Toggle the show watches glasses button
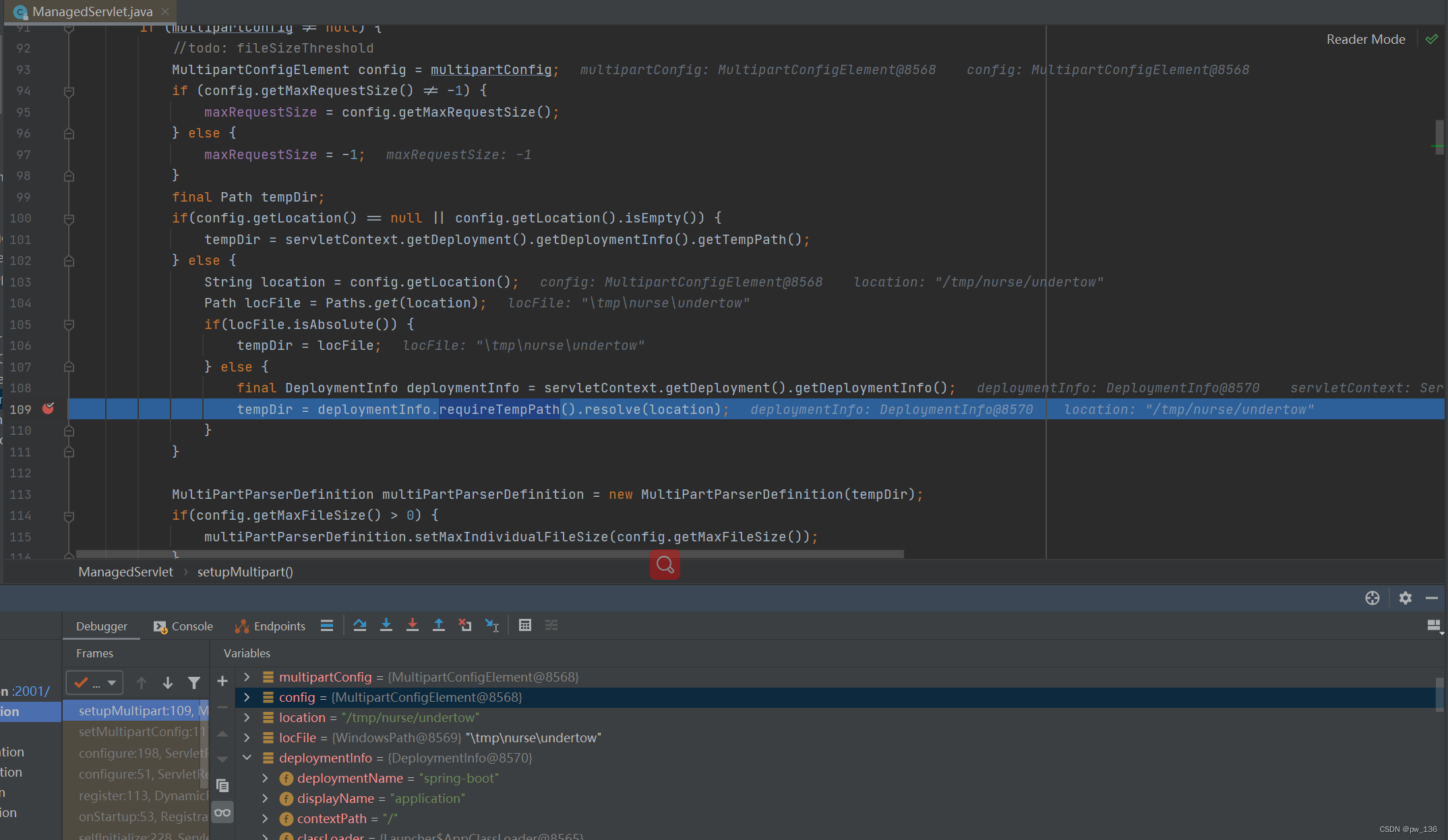 222,812
